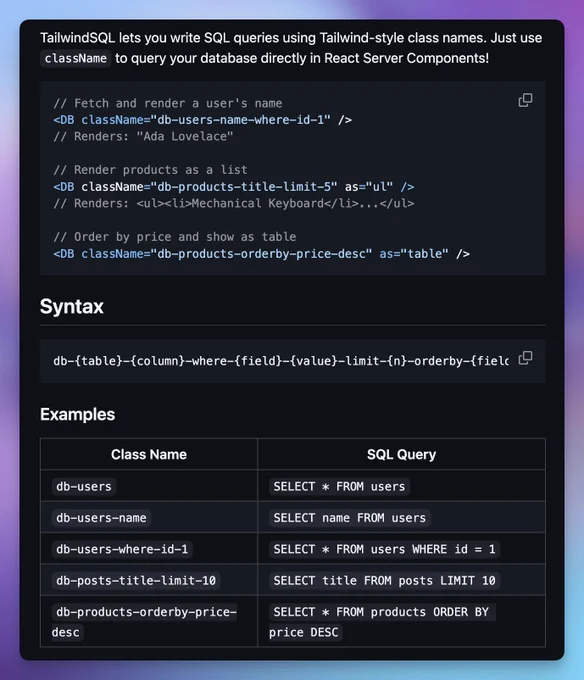Click the inline className code tag
The height and width of the screenshot is (680, 584).
(x=75, y=59)
